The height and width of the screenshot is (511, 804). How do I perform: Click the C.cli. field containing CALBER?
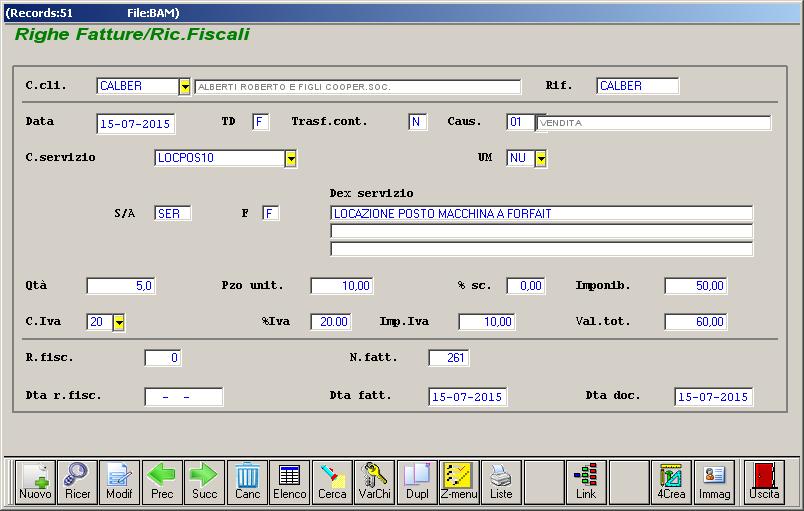137,86
